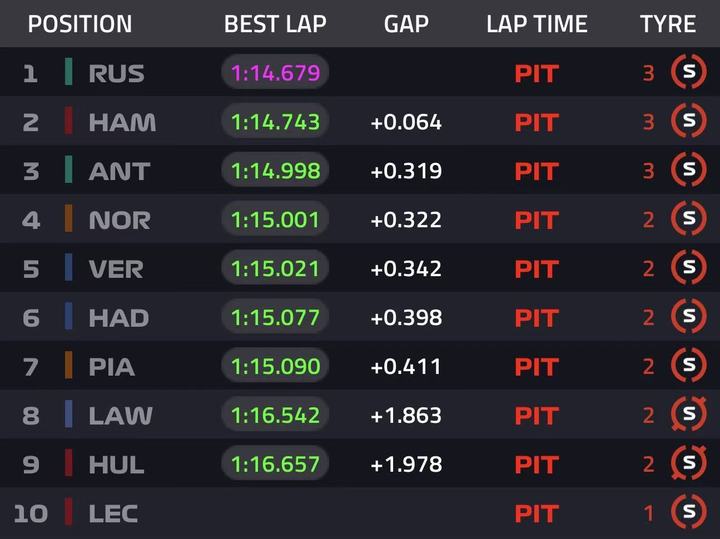Click the red PIT status for LEC
Screen dimensions: 720x539
(537, 514)
